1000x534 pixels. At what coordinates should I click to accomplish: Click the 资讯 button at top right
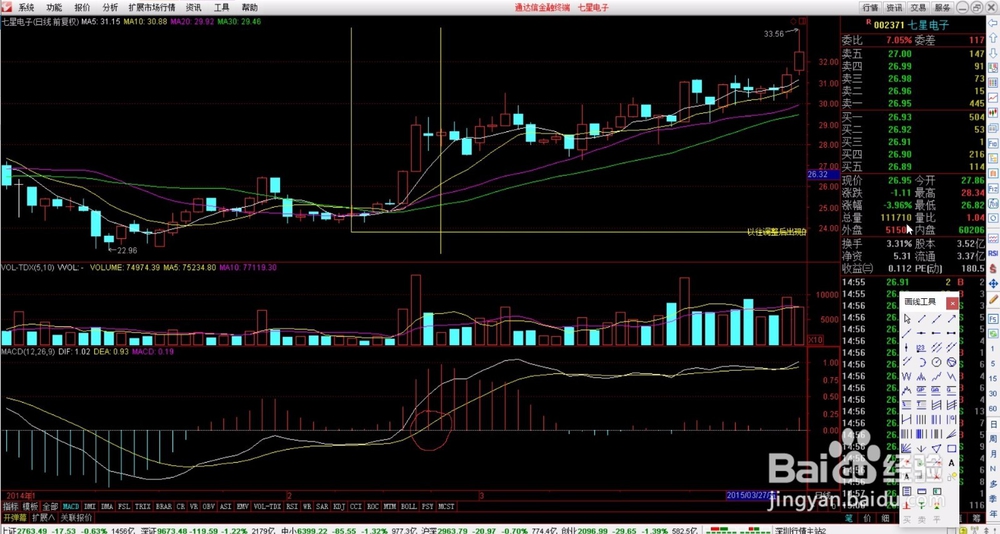894,8
